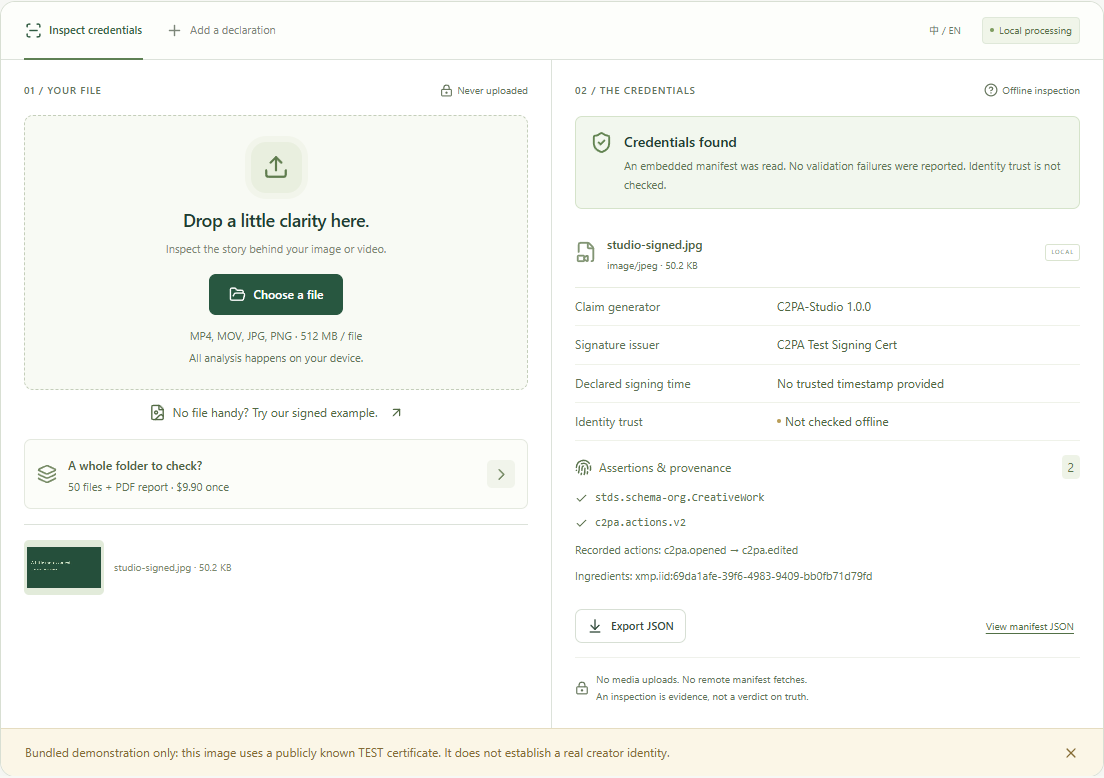The height and width of the screenshot is (778, 1104).
Task: Click the Credentials found heading
Action: (680, 142)
